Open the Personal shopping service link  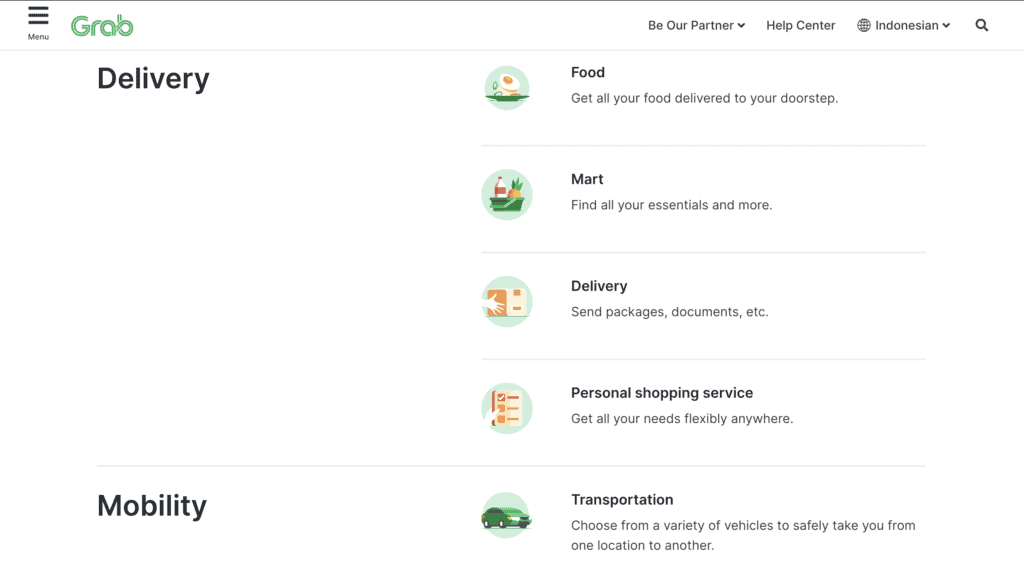click(x=662, y=393)
